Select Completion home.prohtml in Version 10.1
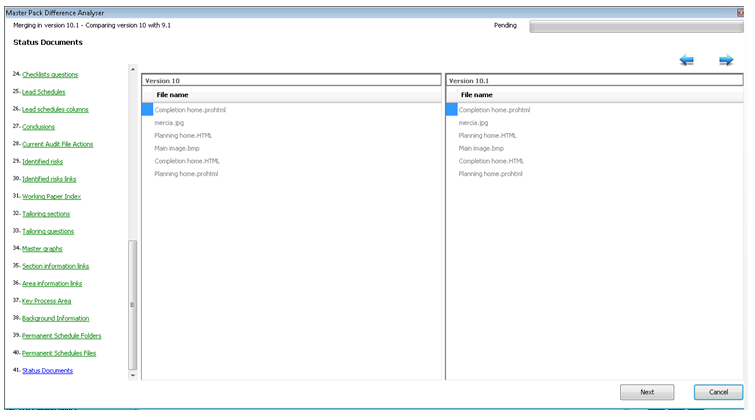 [x=494, y=110]
